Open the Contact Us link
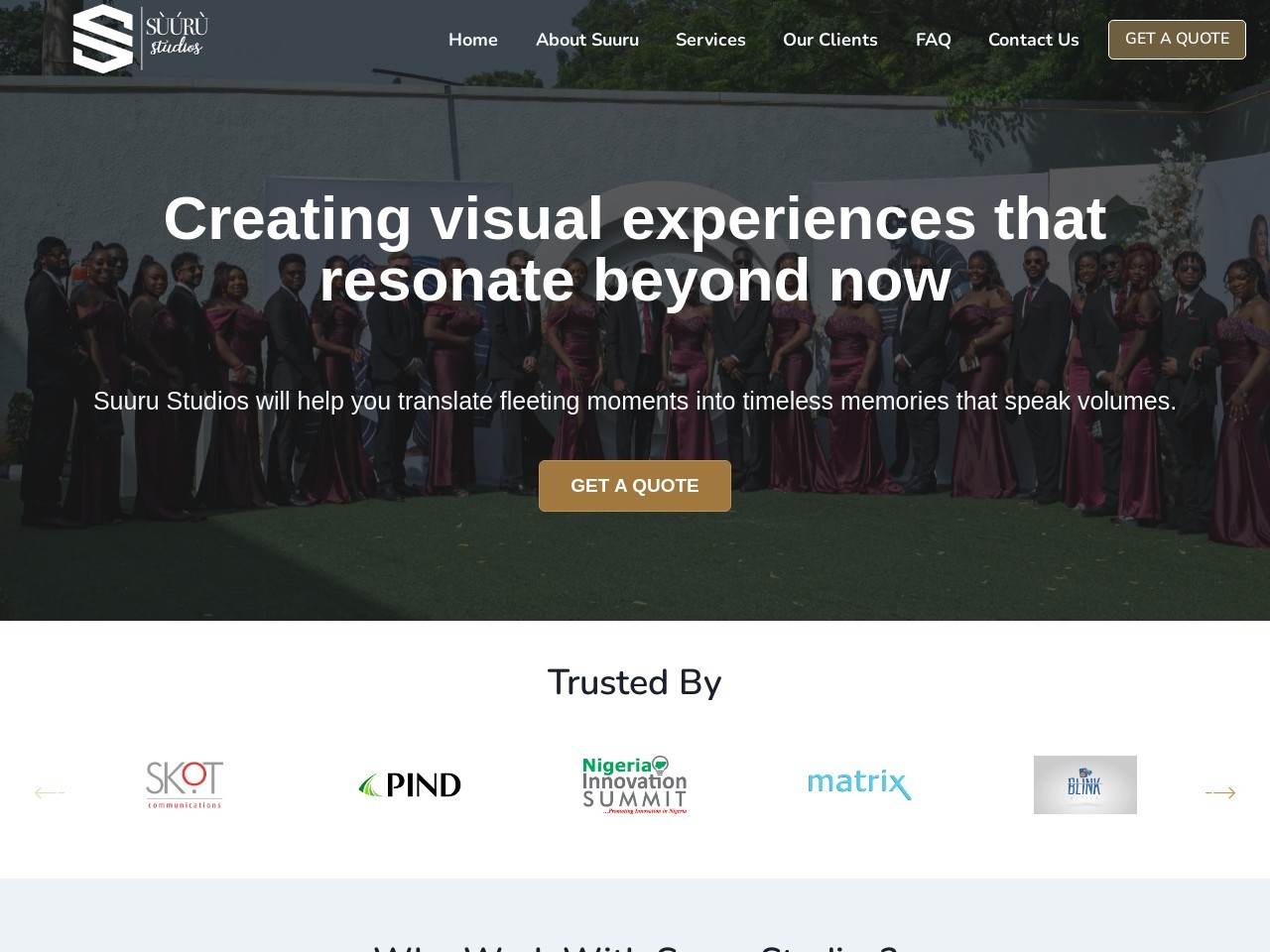This screenshot has height=952, width=1270. (x=1034, y=40)
